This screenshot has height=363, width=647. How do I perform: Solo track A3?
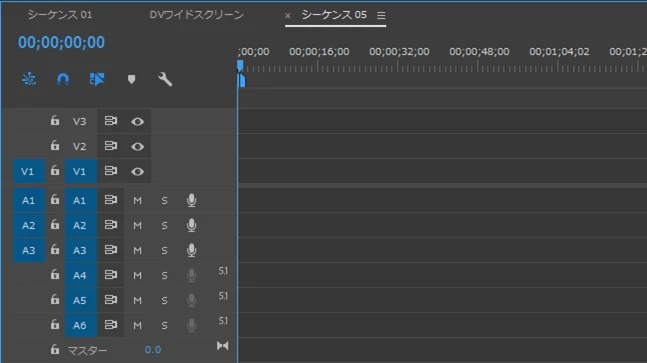[x=164, y=251]
